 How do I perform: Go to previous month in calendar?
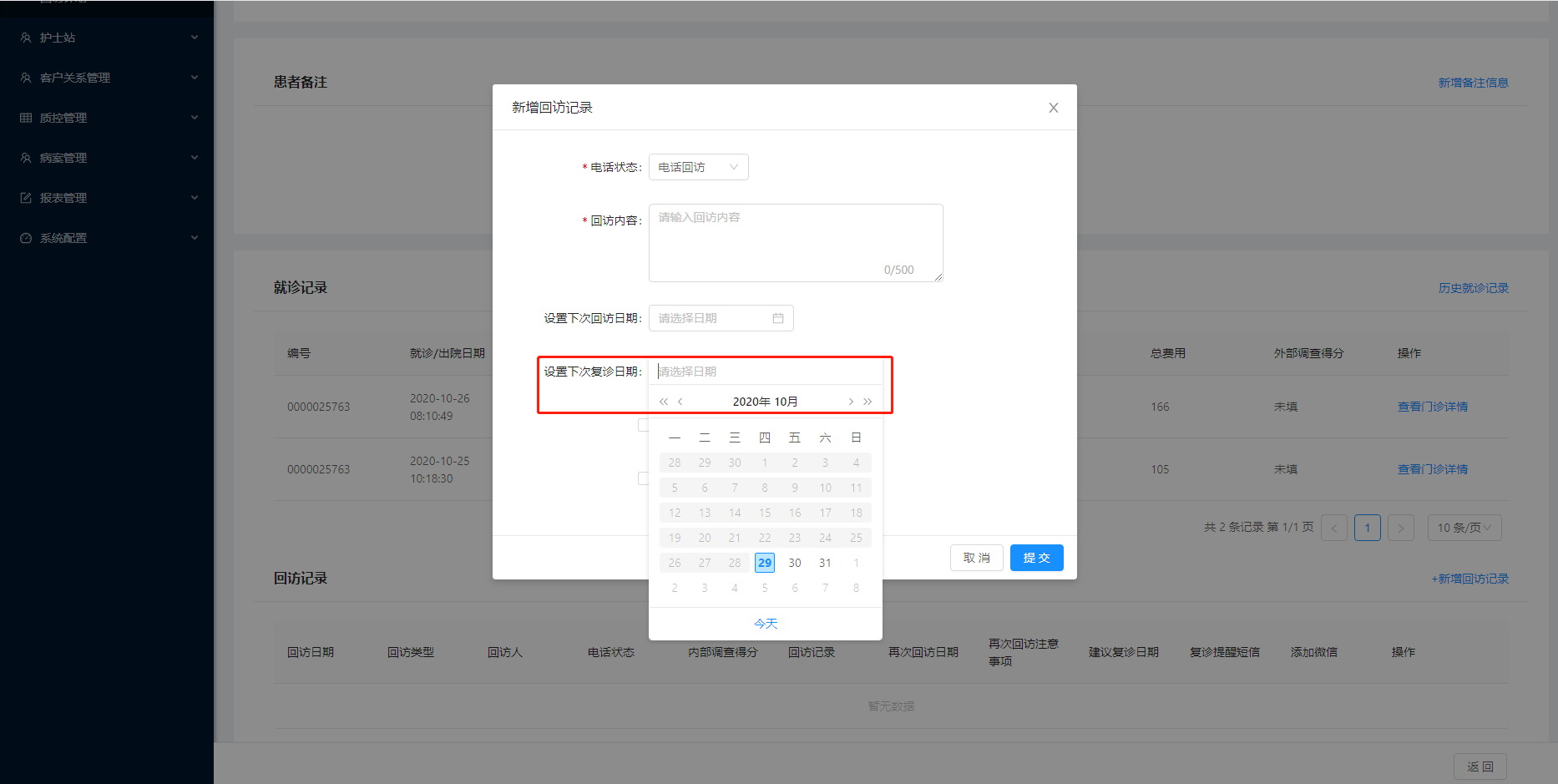pos(680,402)
